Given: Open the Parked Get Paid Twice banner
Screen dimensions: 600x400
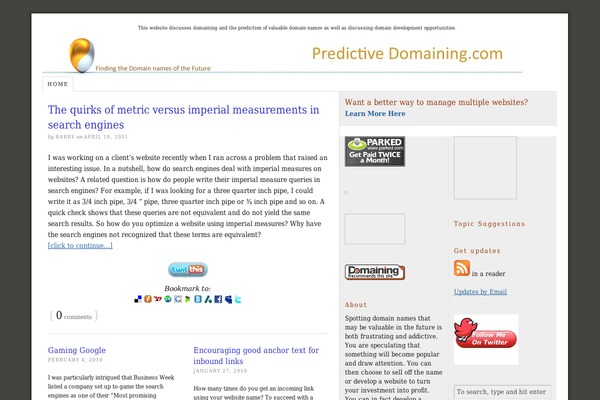Looking at the screenshot, I should pos(375,151).
